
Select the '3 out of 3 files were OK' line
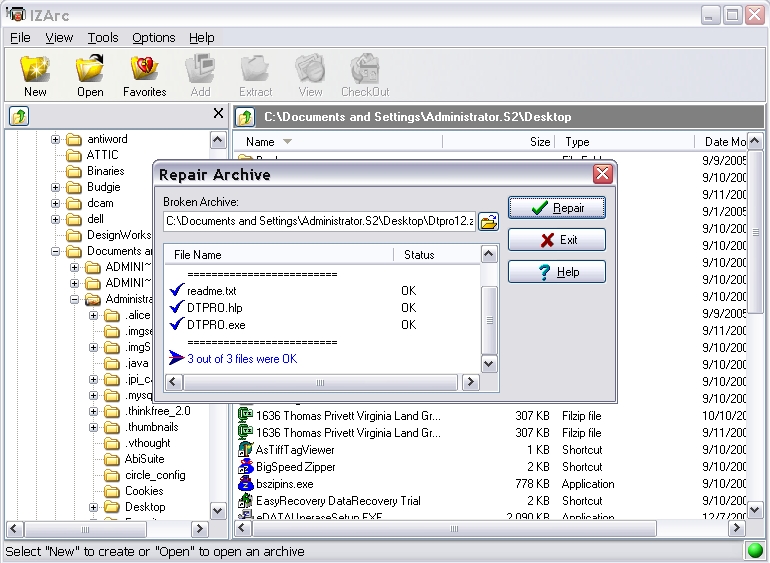point(242,359)
